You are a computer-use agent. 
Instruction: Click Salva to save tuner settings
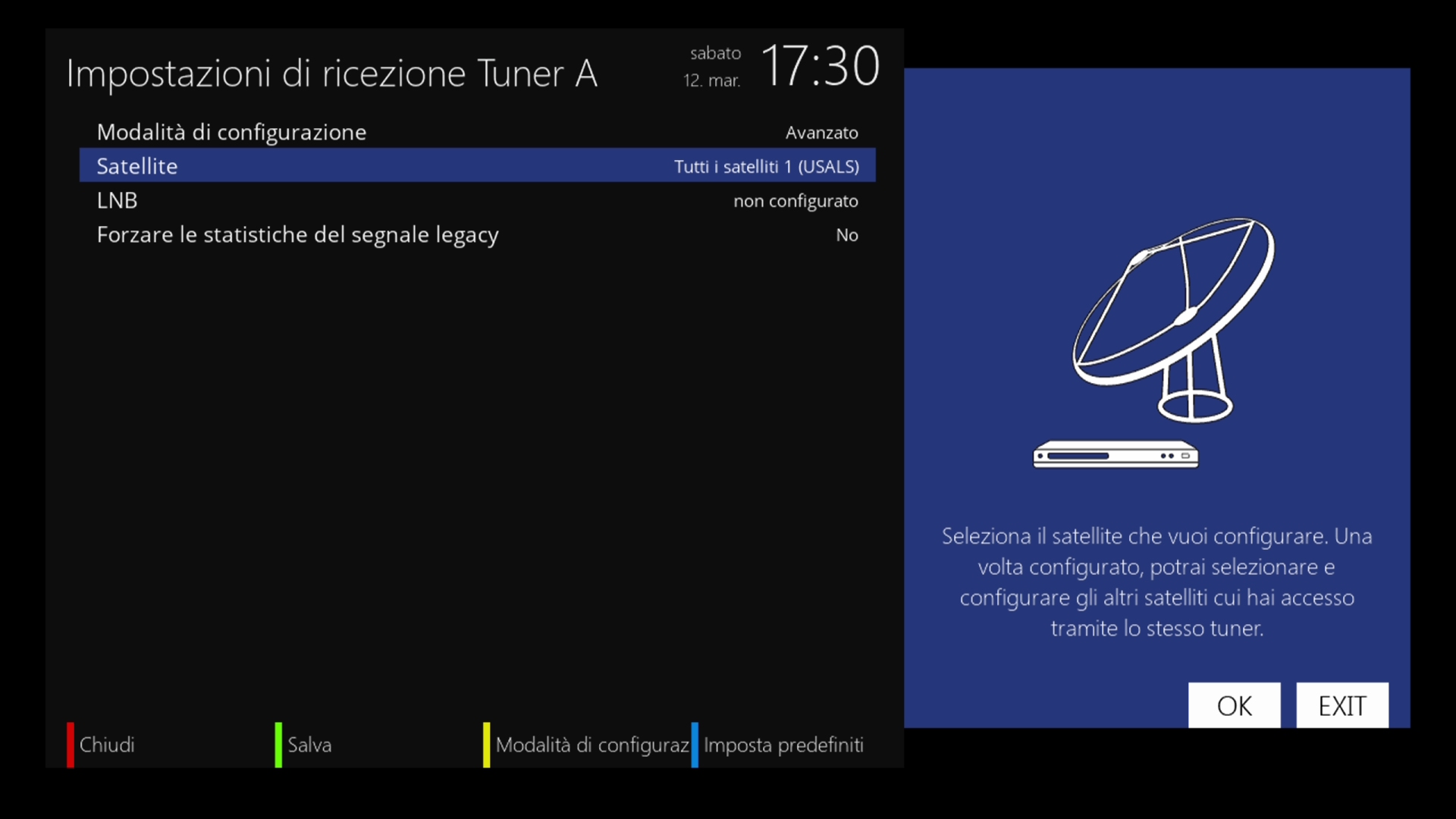pyautogui.click(x=309, y=745)
